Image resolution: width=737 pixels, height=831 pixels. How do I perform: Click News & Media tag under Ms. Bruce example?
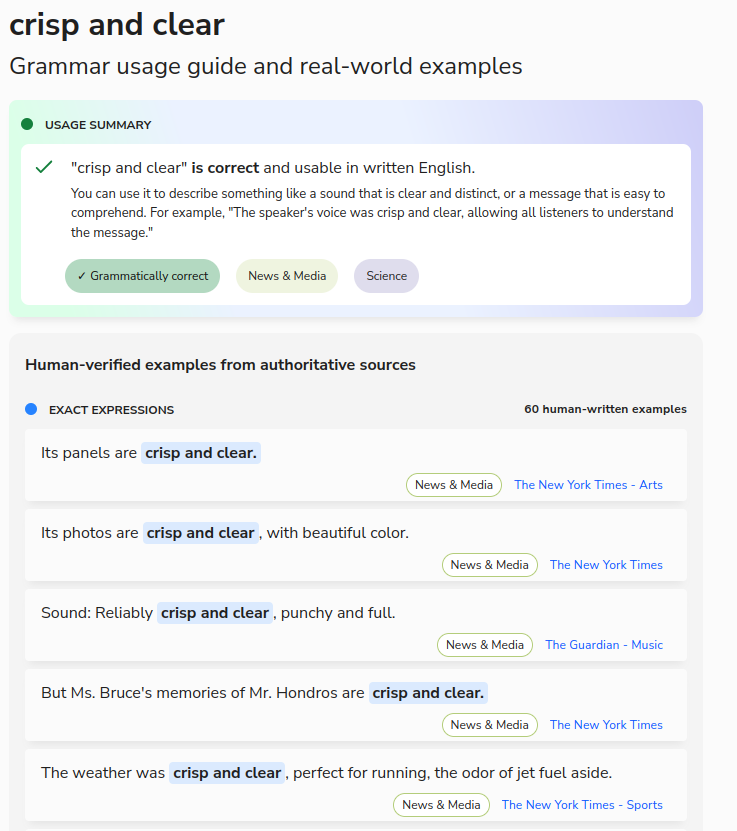pyautogui.click(x=490, y=725)
